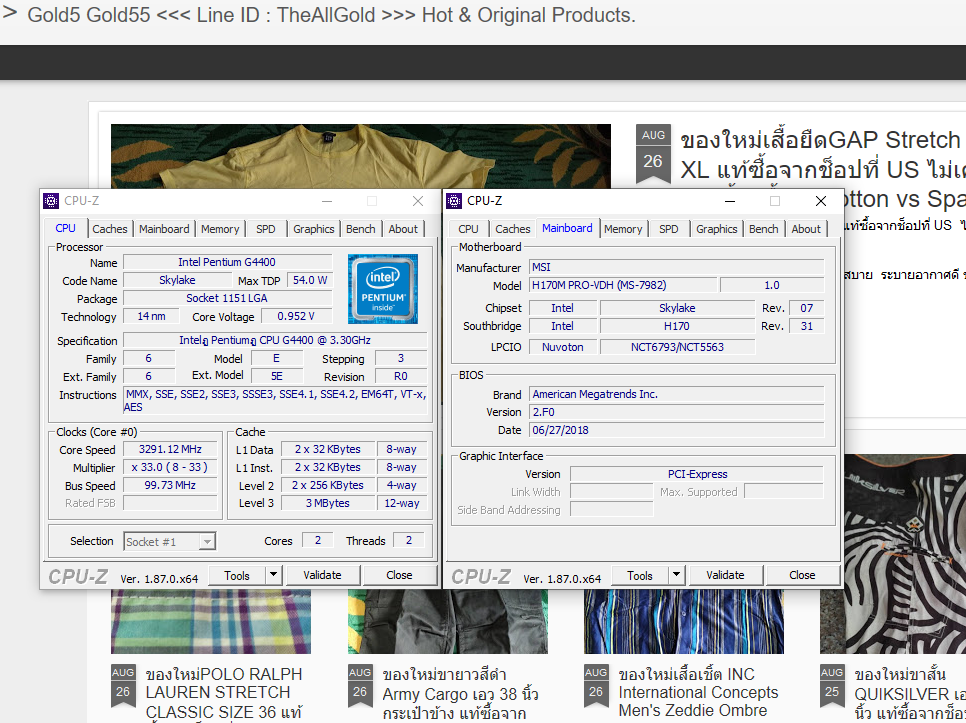Click mainboard model H170M PRO-VDH (MS-7982)
This screenshot has height=723, width=966.
point(623,285)
